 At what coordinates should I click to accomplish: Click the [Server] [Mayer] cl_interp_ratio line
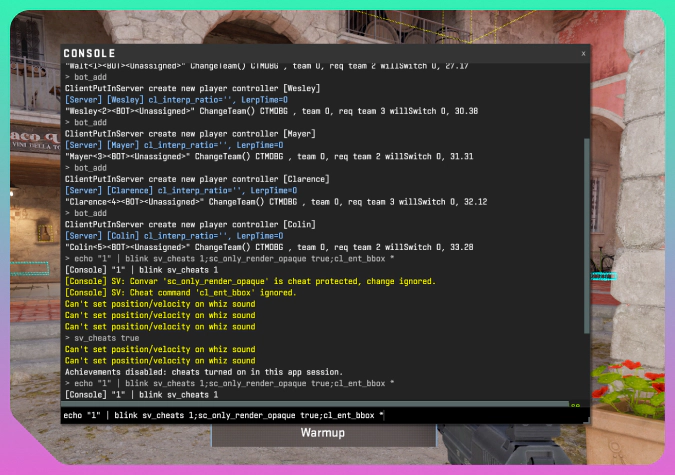(x=164, y=145)
